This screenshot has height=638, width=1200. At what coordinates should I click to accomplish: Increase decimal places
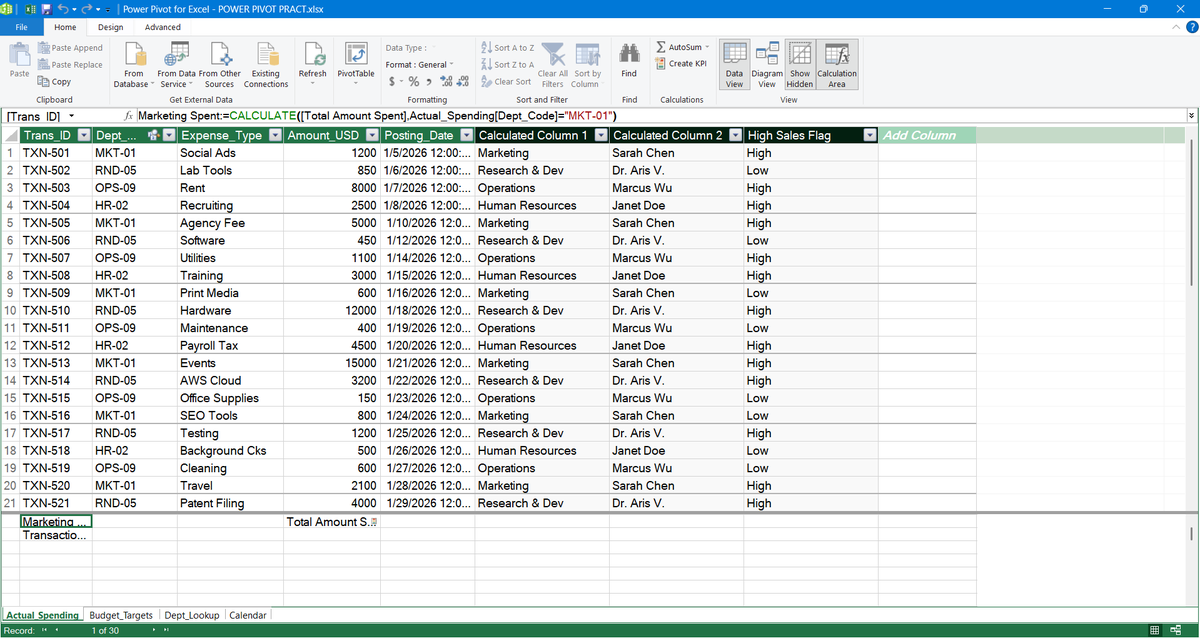coord(446,82)
